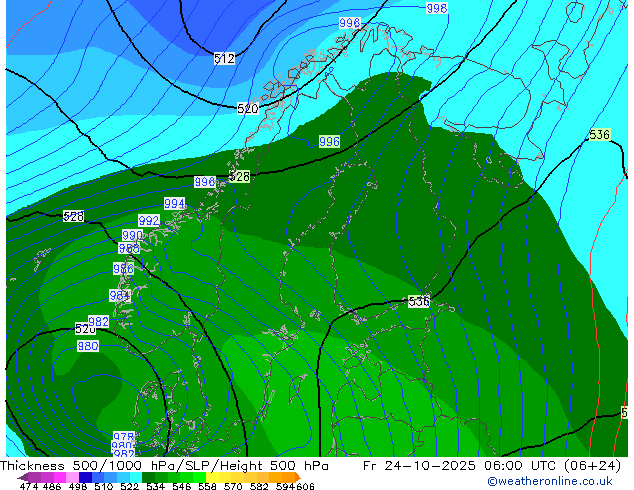Click the 984 pressure isobar label

(x=119, y=296)
